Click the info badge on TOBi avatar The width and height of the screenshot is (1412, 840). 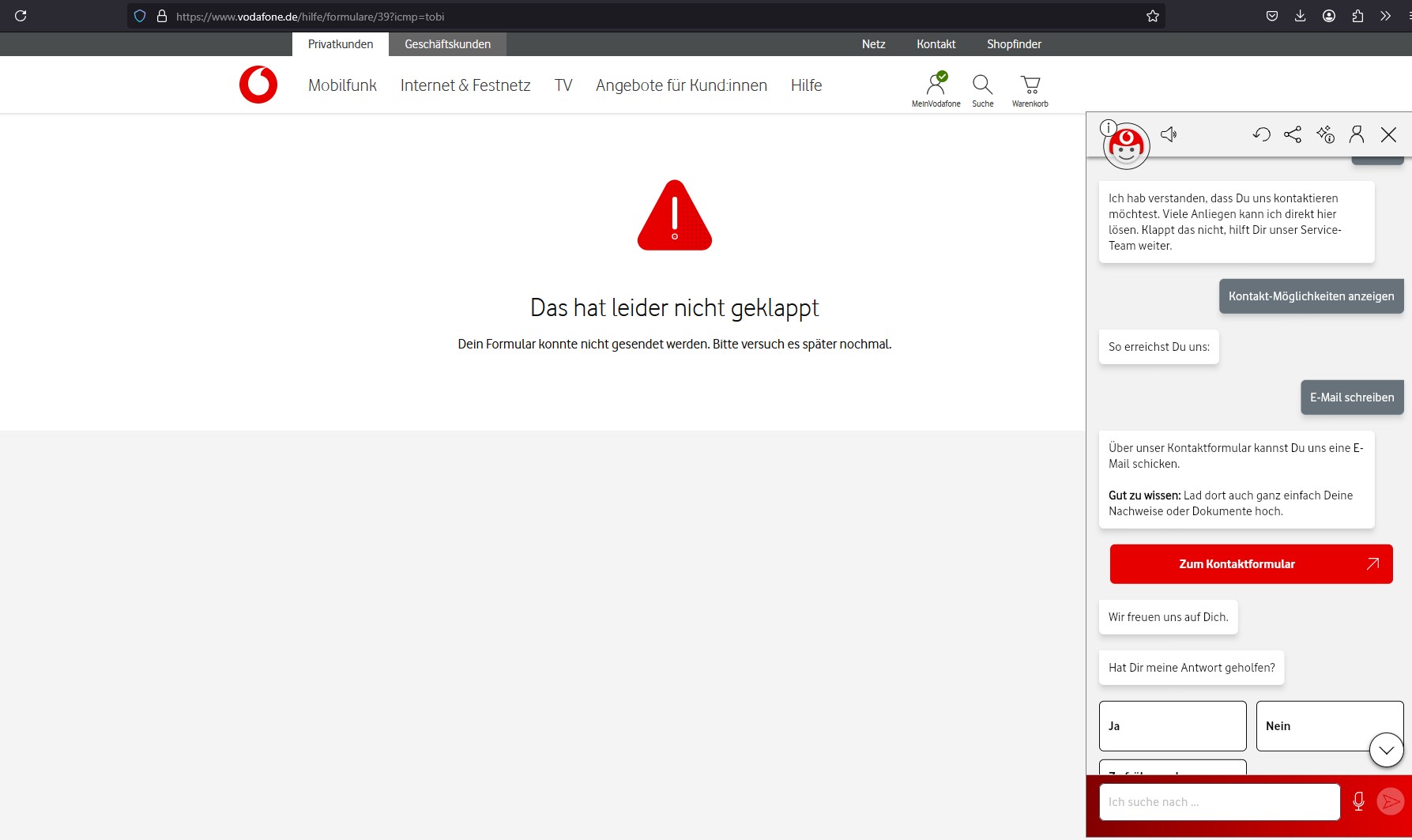pos(1109,127)
